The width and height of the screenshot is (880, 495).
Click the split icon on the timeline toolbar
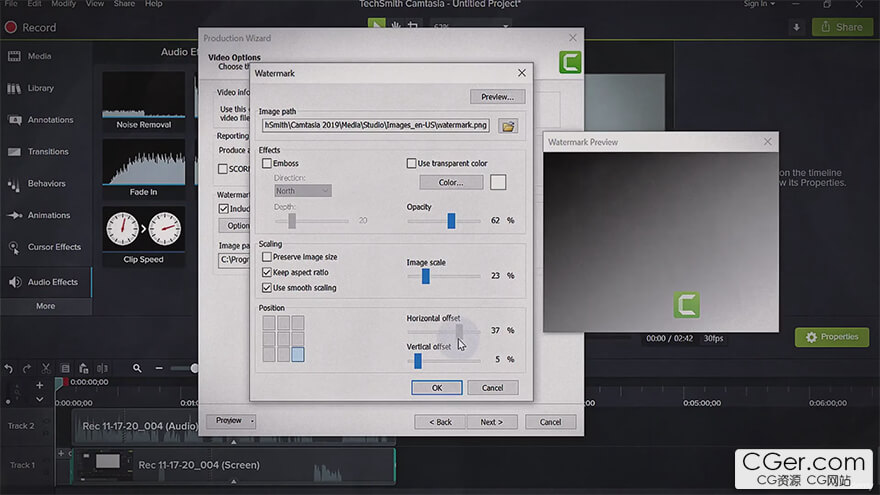102,369
